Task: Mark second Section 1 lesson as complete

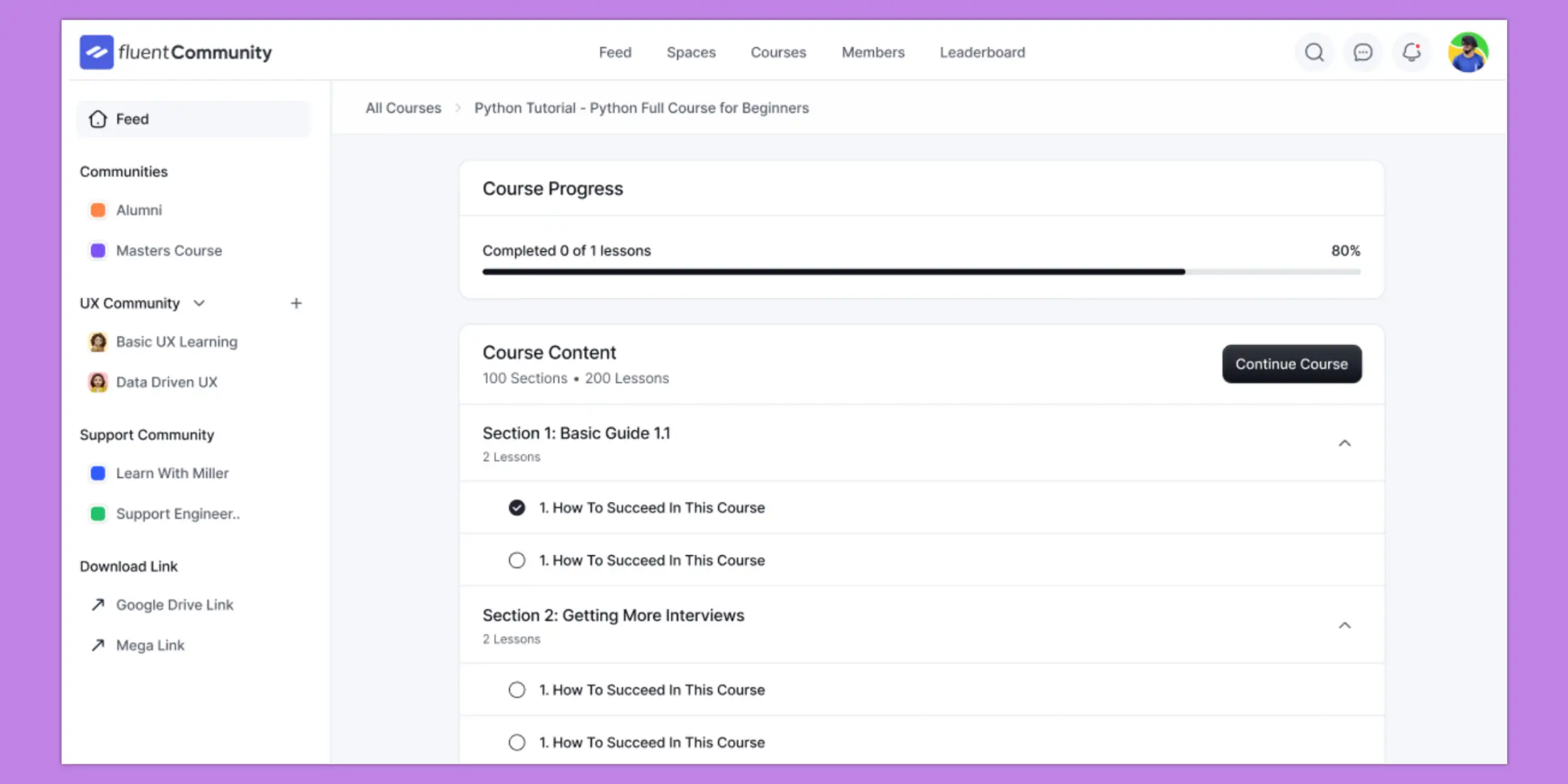Action: 517,561
